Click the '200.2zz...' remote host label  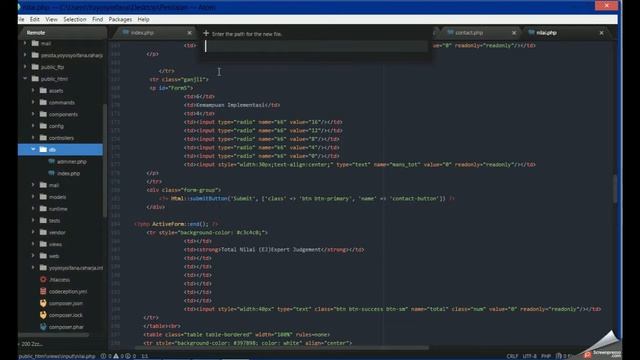click(31, 344)
